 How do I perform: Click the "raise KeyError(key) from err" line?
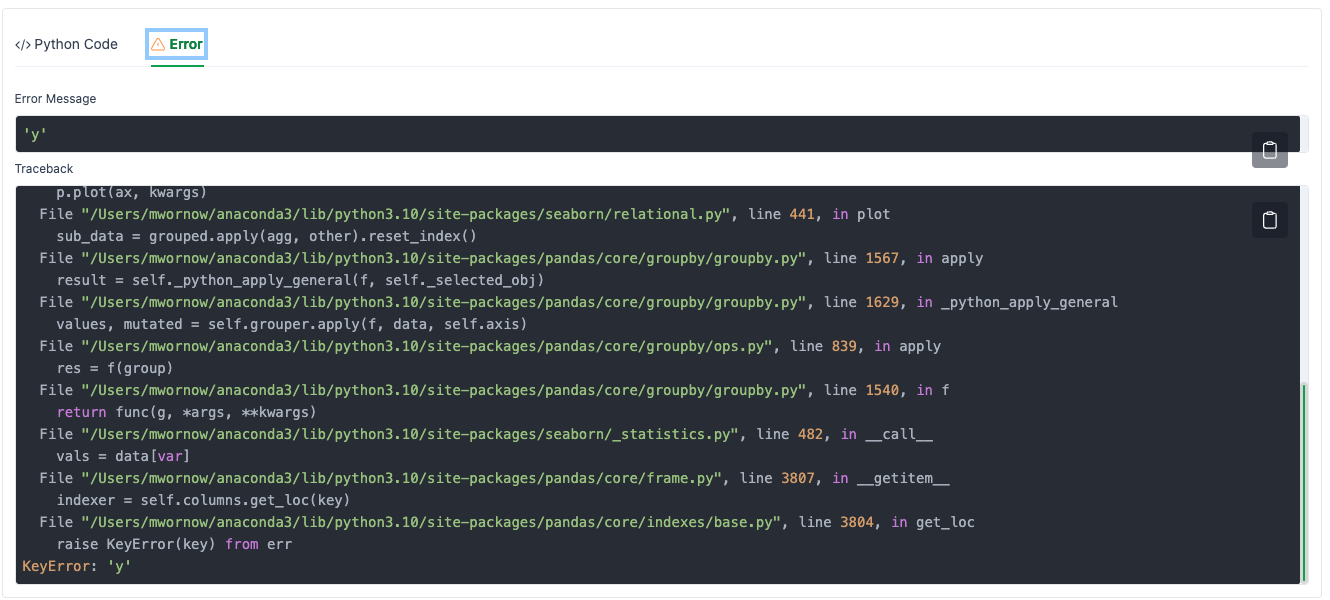175,544
